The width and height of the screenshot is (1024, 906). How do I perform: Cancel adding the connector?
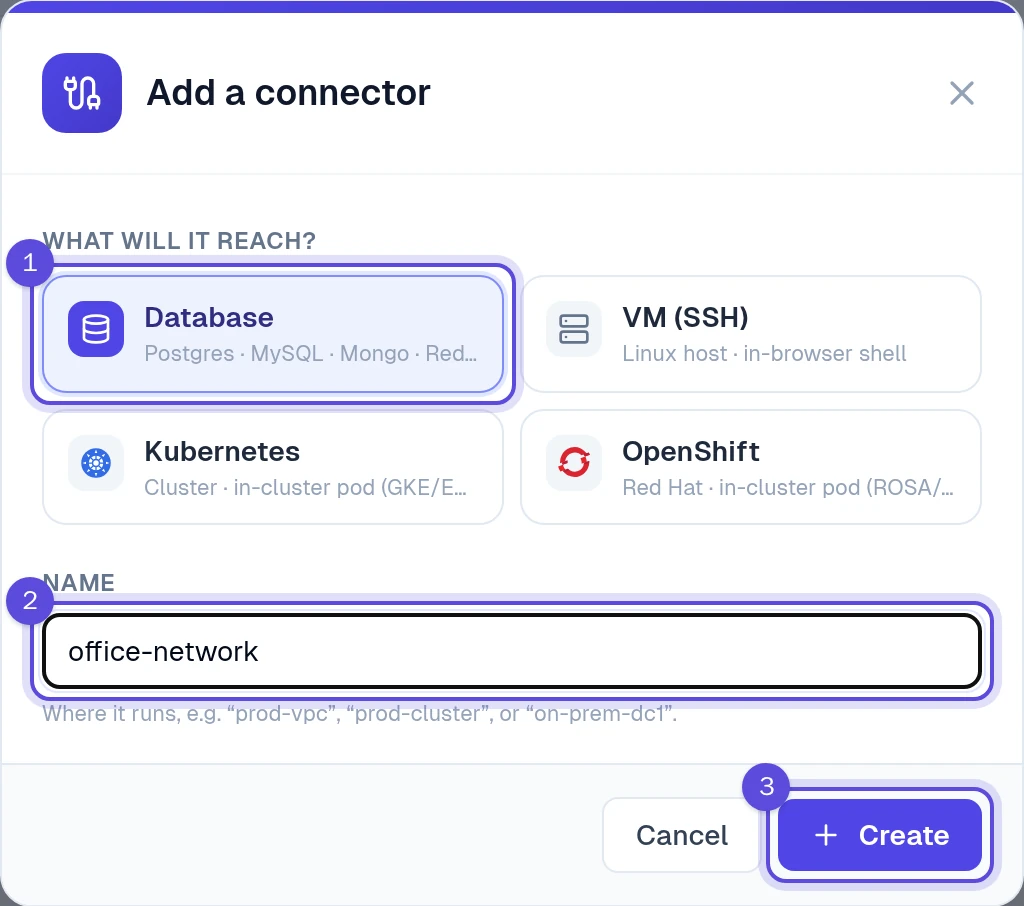[x=681, y=835]
